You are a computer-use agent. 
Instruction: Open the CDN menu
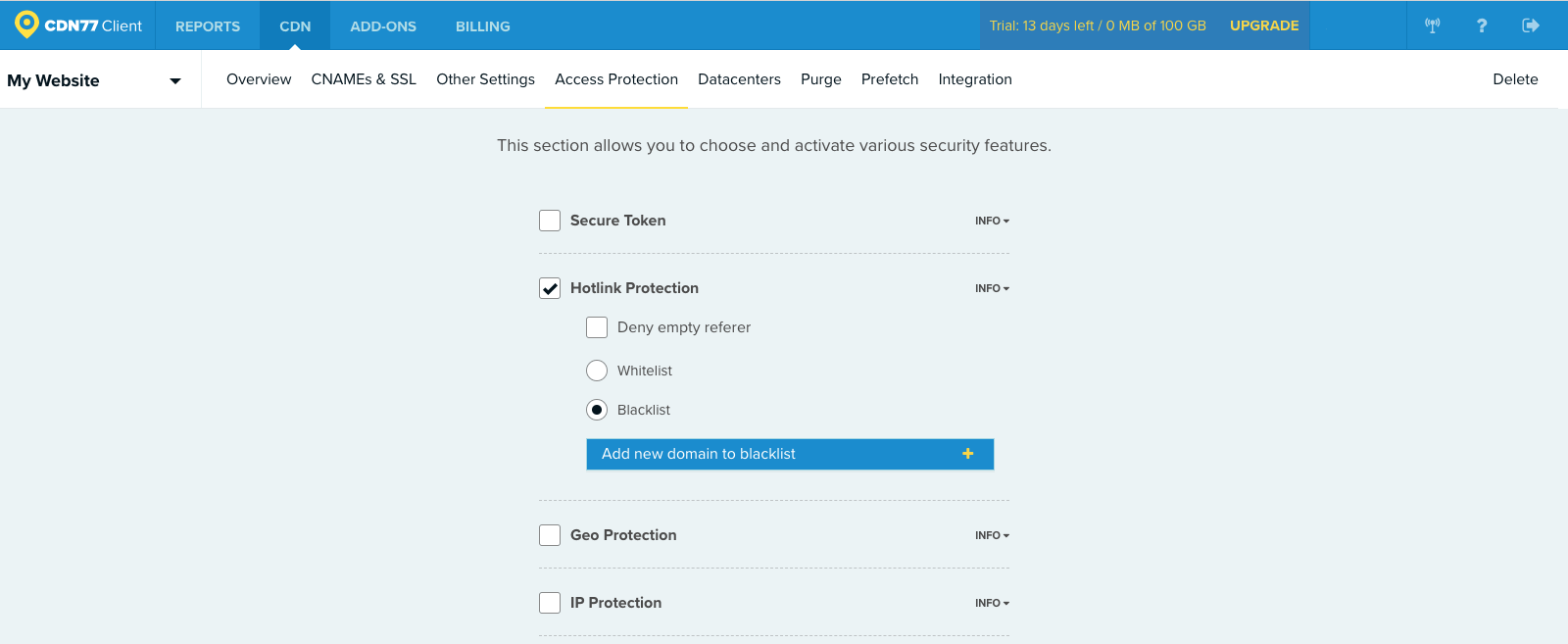click(295, 26)
